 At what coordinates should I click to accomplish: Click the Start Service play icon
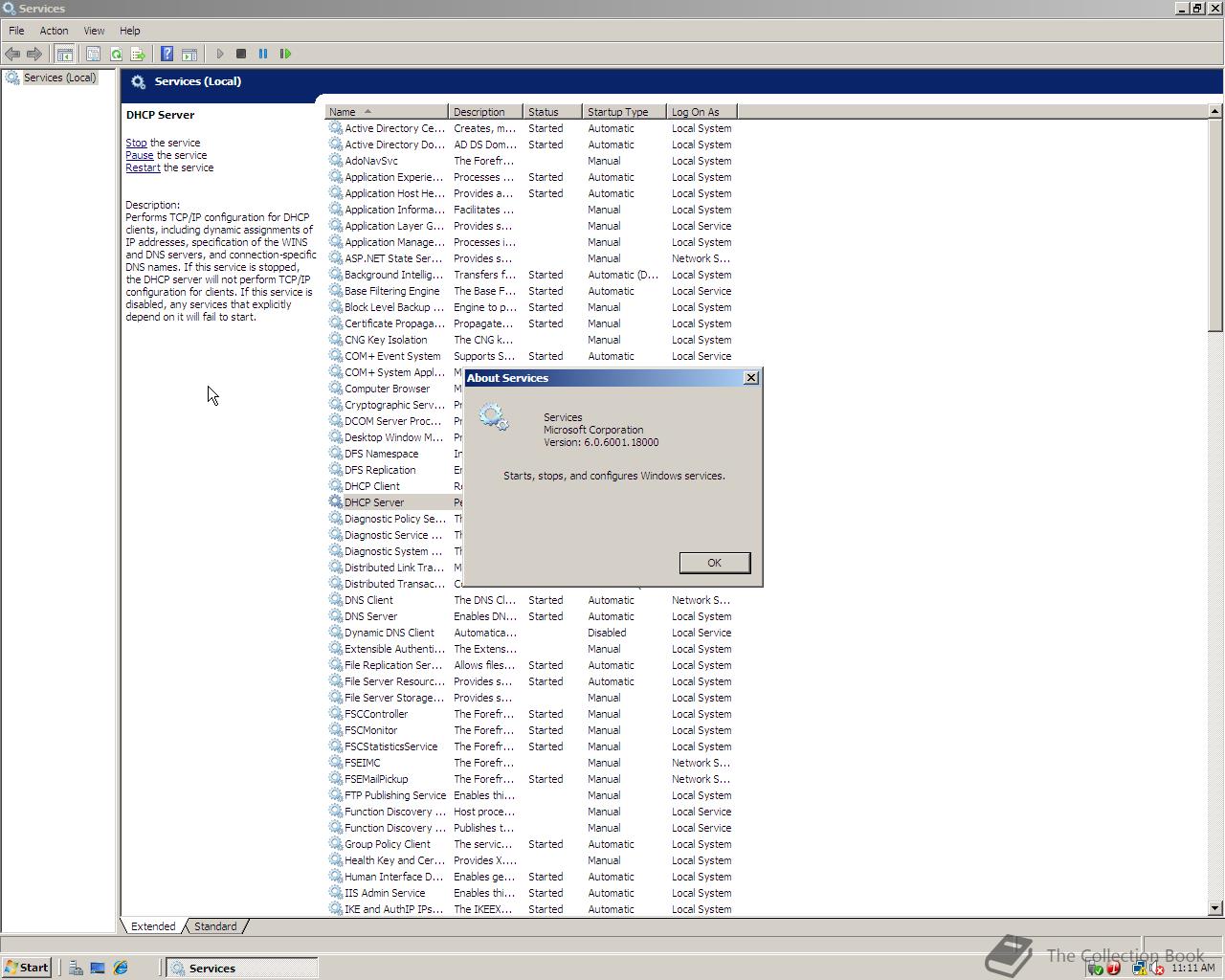pos(220,54)
